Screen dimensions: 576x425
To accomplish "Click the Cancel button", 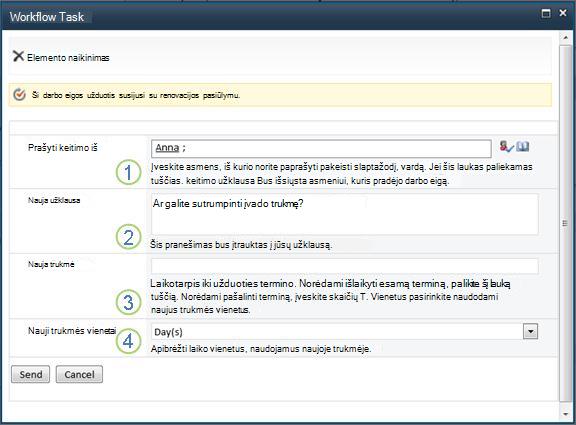I will point(79,374).
